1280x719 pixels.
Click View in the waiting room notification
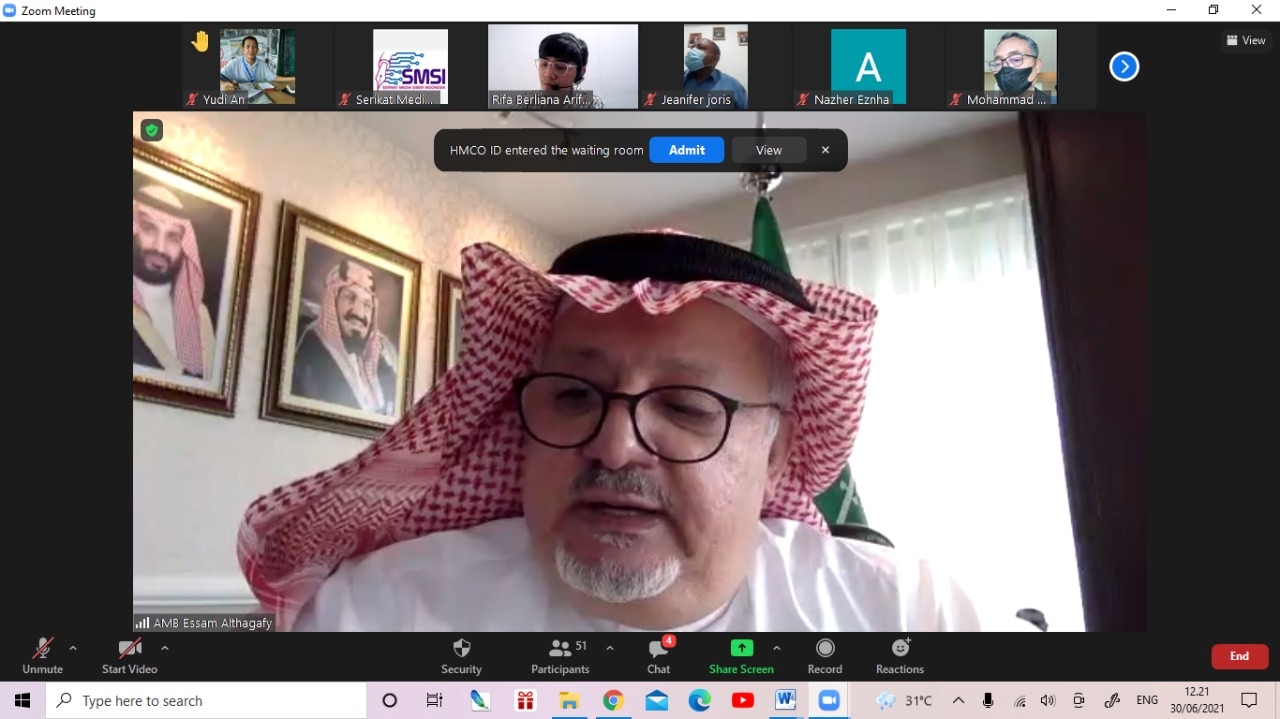click(768, 150)
